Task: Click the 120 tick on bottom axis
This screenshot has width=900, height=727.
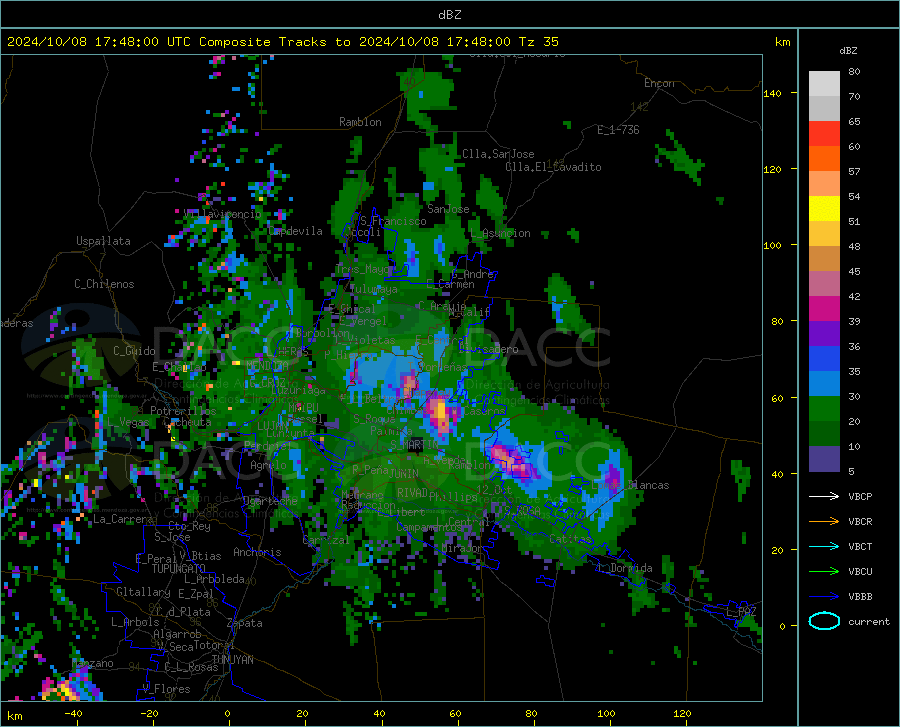Action: [x=682, y=713]
